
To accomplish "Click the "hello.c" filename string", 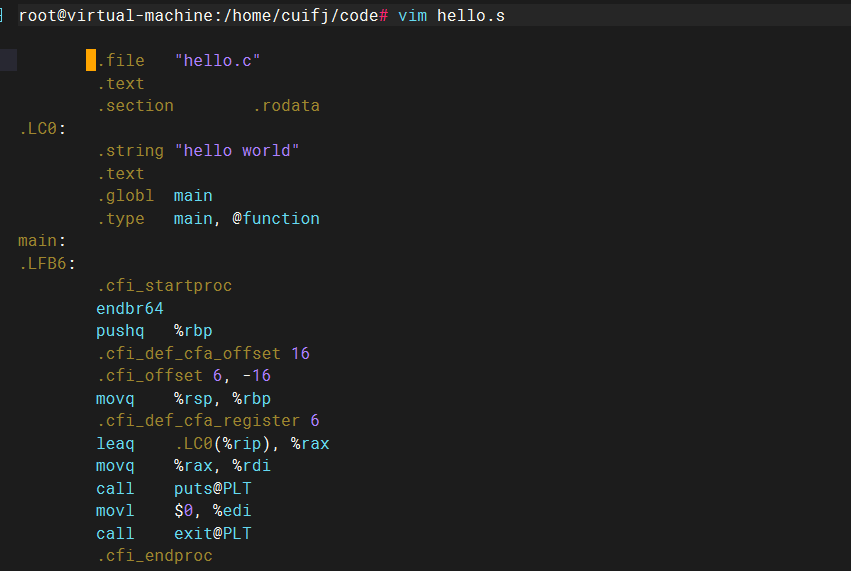I will point(217,61).
